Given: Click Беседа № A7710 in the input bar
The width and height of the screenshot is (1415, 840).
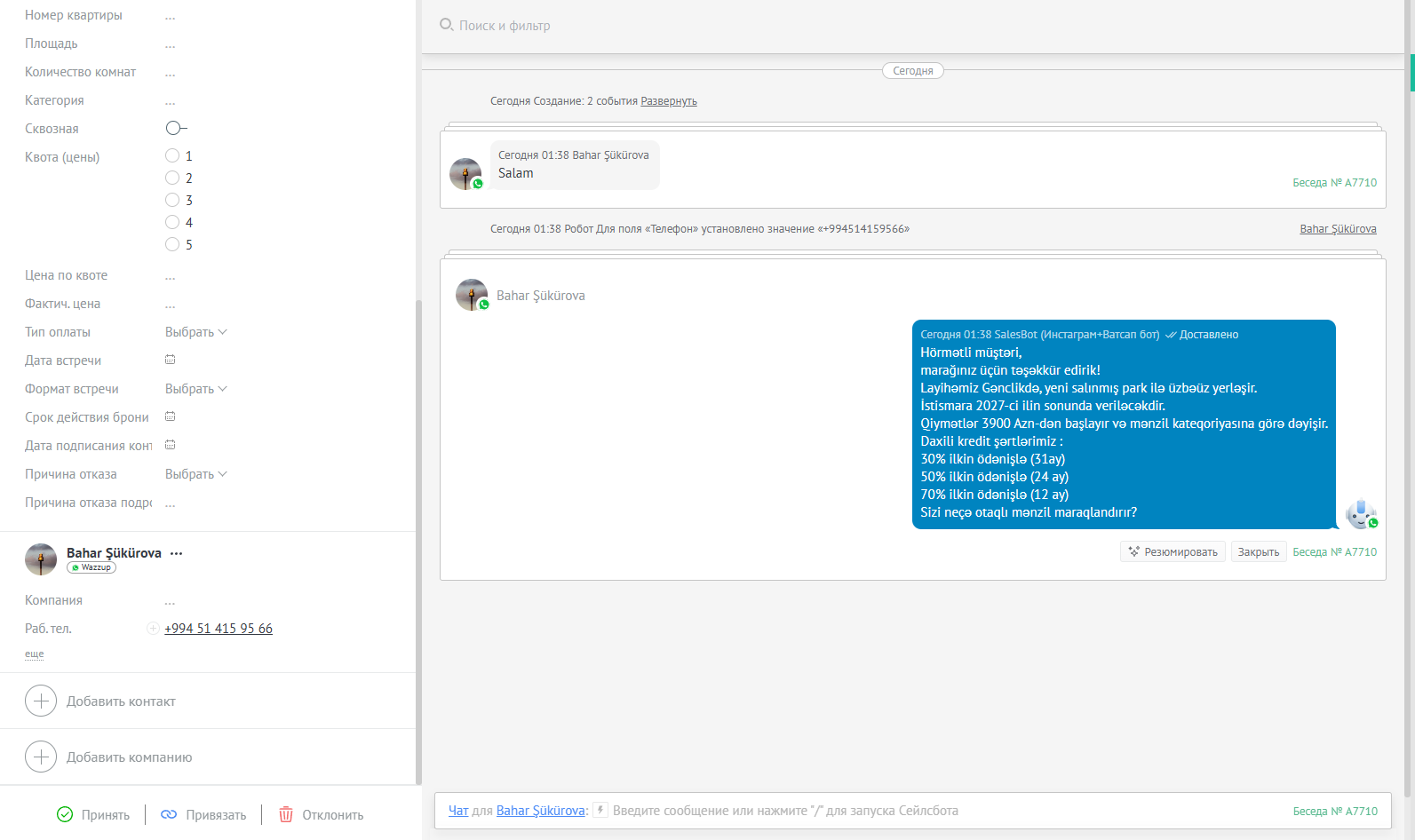Looking at the screenshot, I should tap(1335, 812).
